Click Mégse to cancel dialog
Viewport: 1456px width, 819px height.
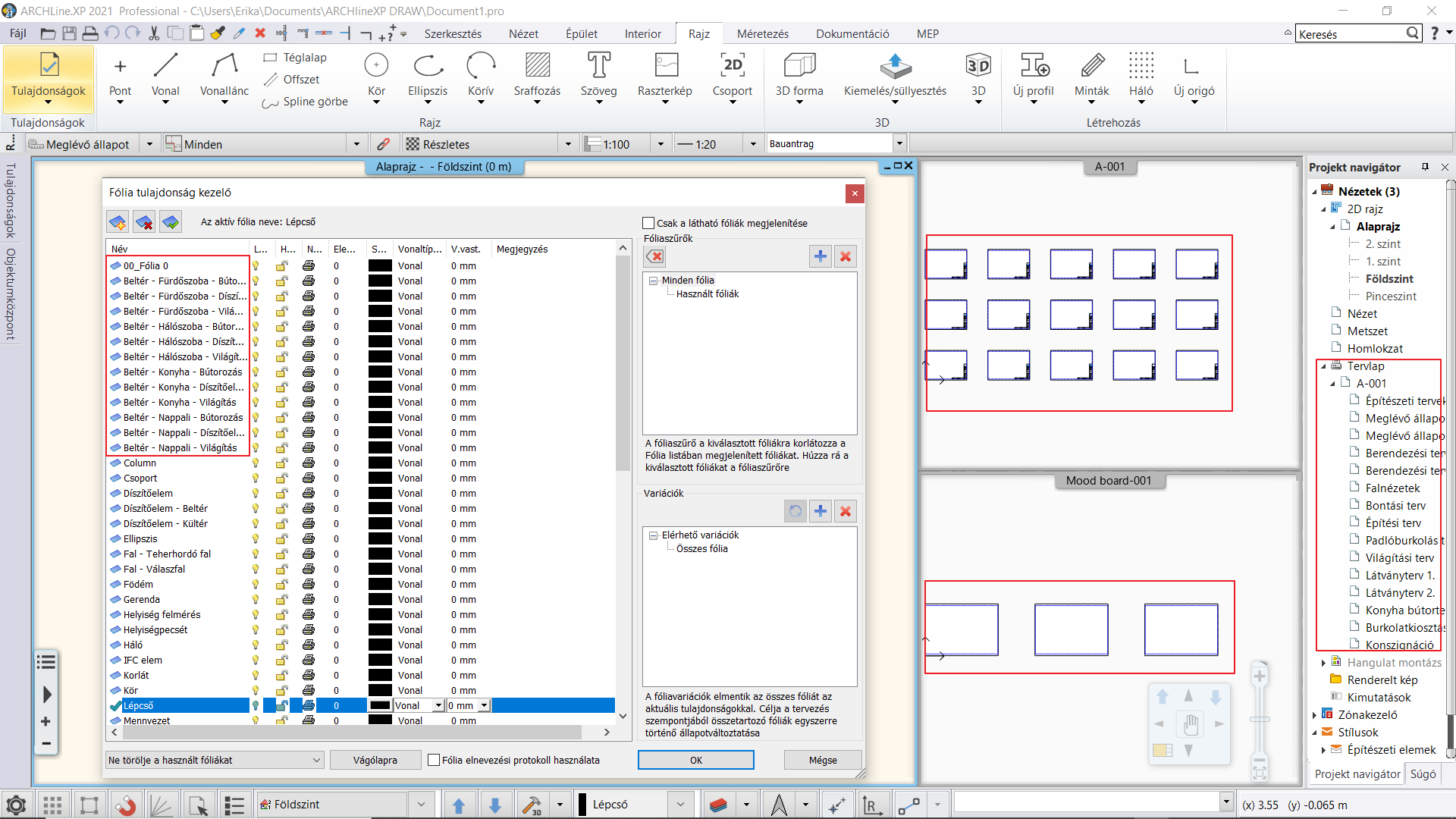point(823,760)
